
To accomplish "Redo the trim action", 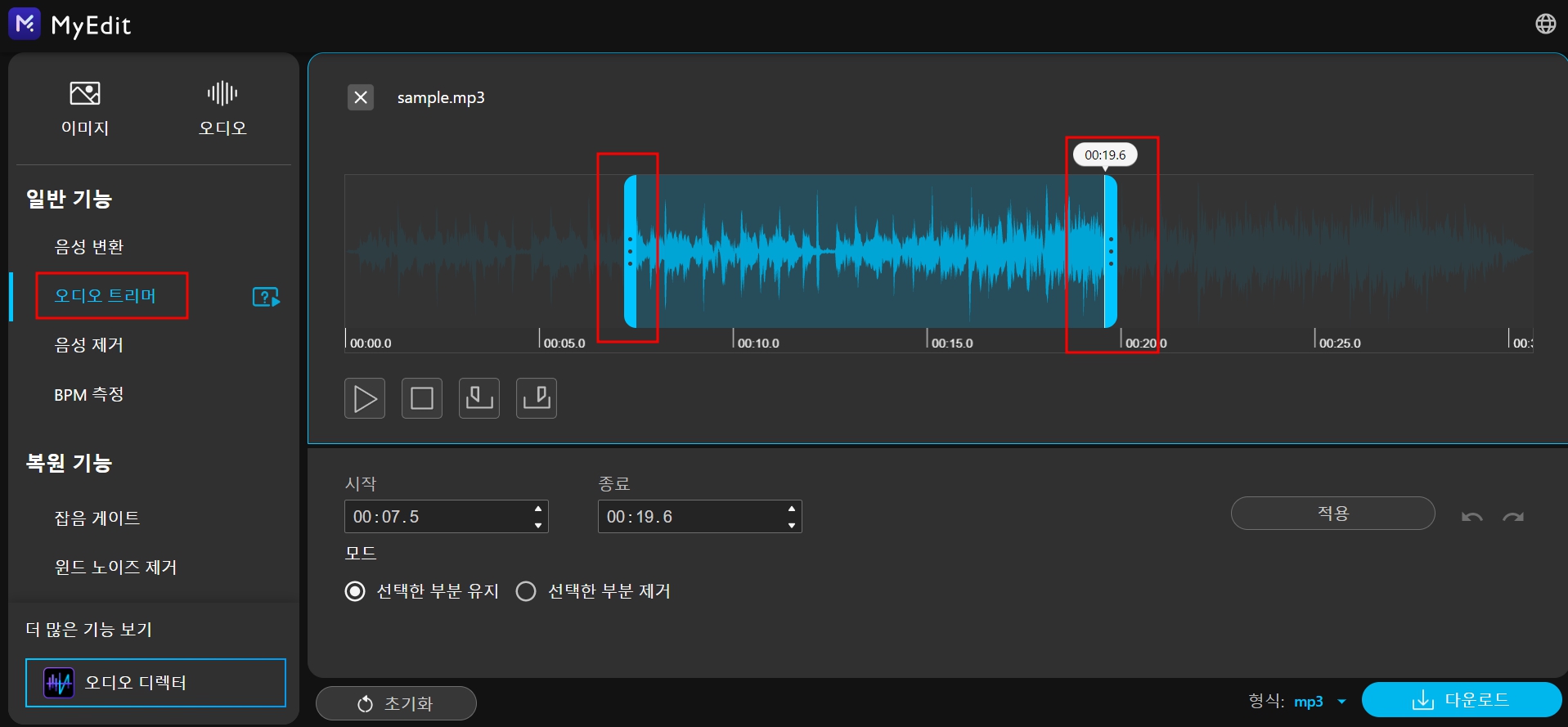I will (x=1513, y=517).
